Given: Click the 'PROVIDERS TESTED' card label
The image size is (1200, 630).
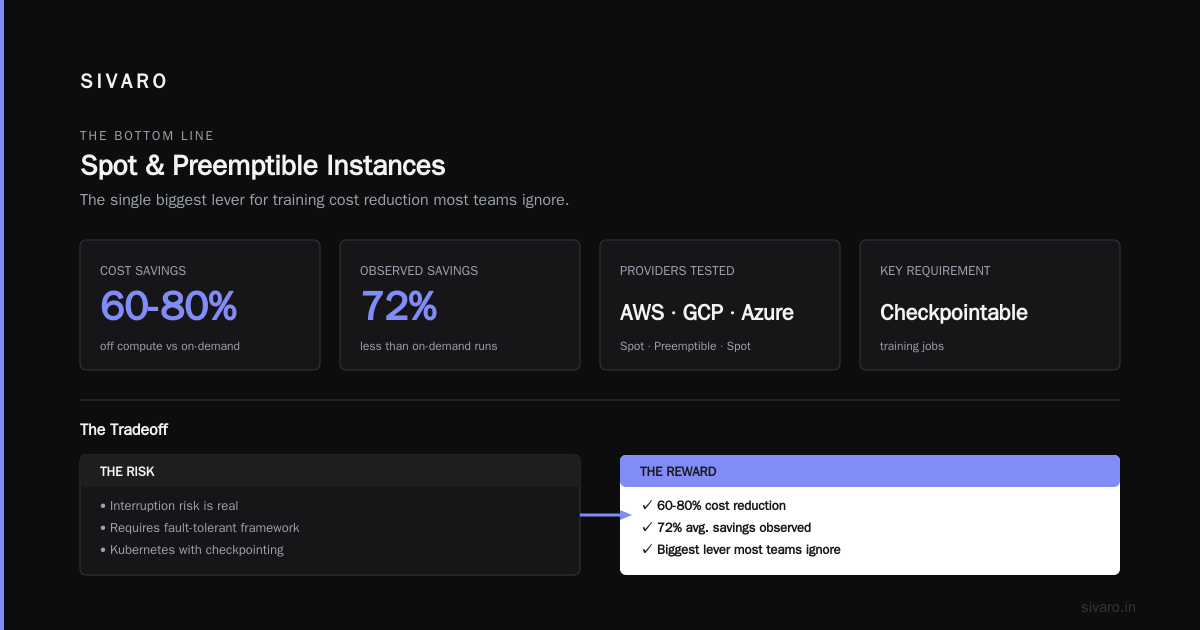Looking at the screenshot, I should coord(677,271).
